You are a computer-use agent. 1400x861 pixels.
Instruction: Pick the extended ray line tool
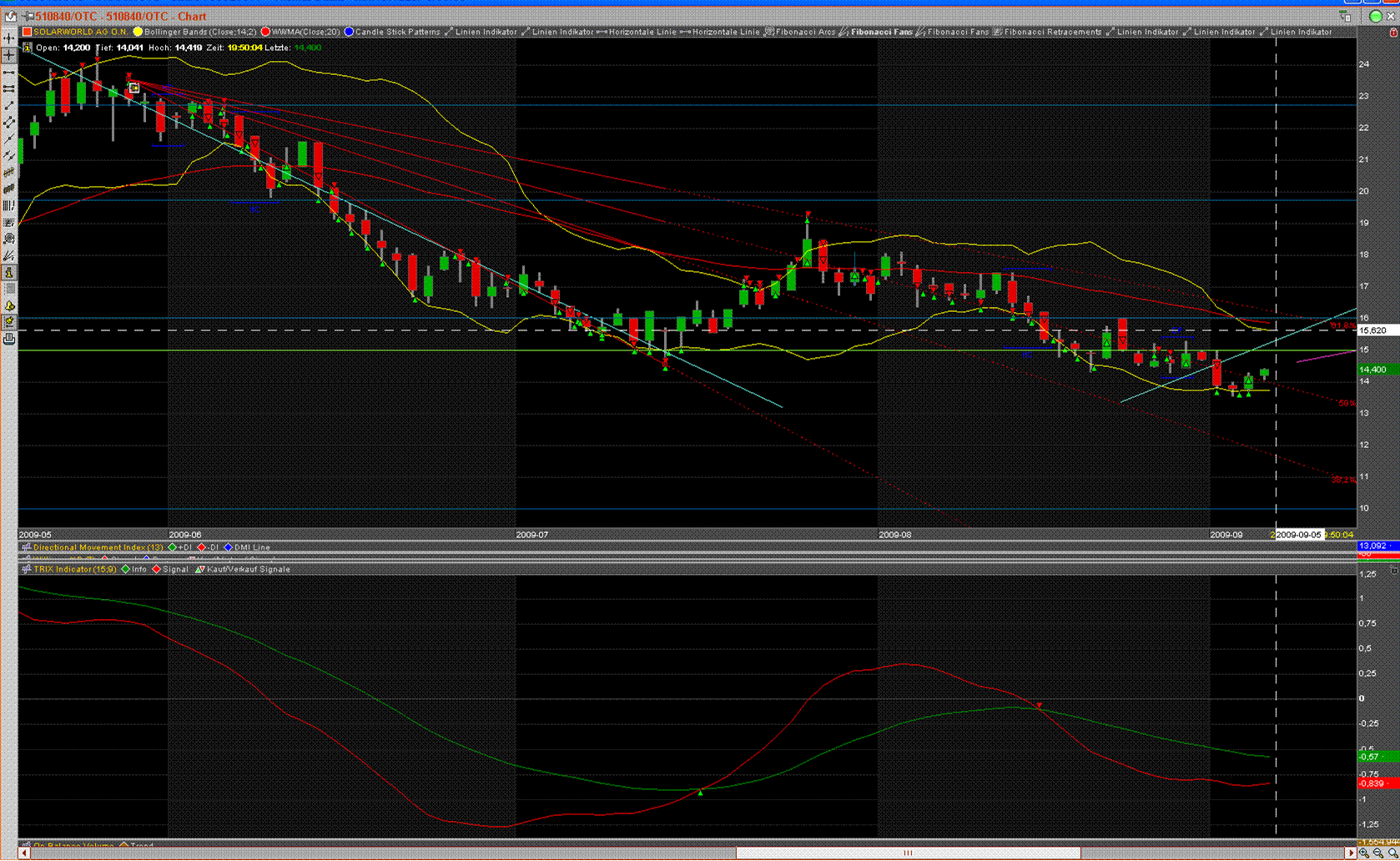coord(9,138)
